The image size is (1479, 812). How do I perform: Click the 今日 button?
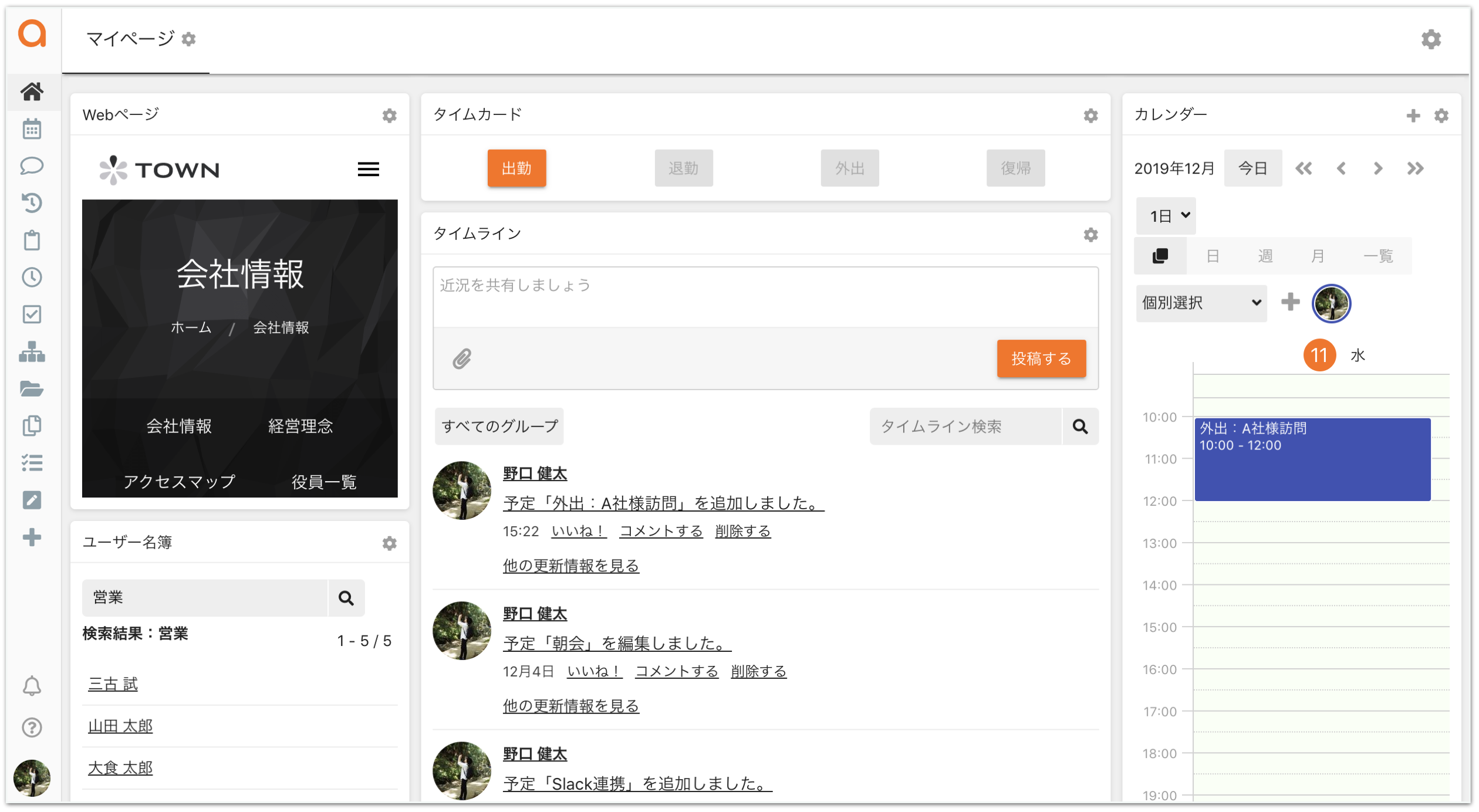(1252, 169)
